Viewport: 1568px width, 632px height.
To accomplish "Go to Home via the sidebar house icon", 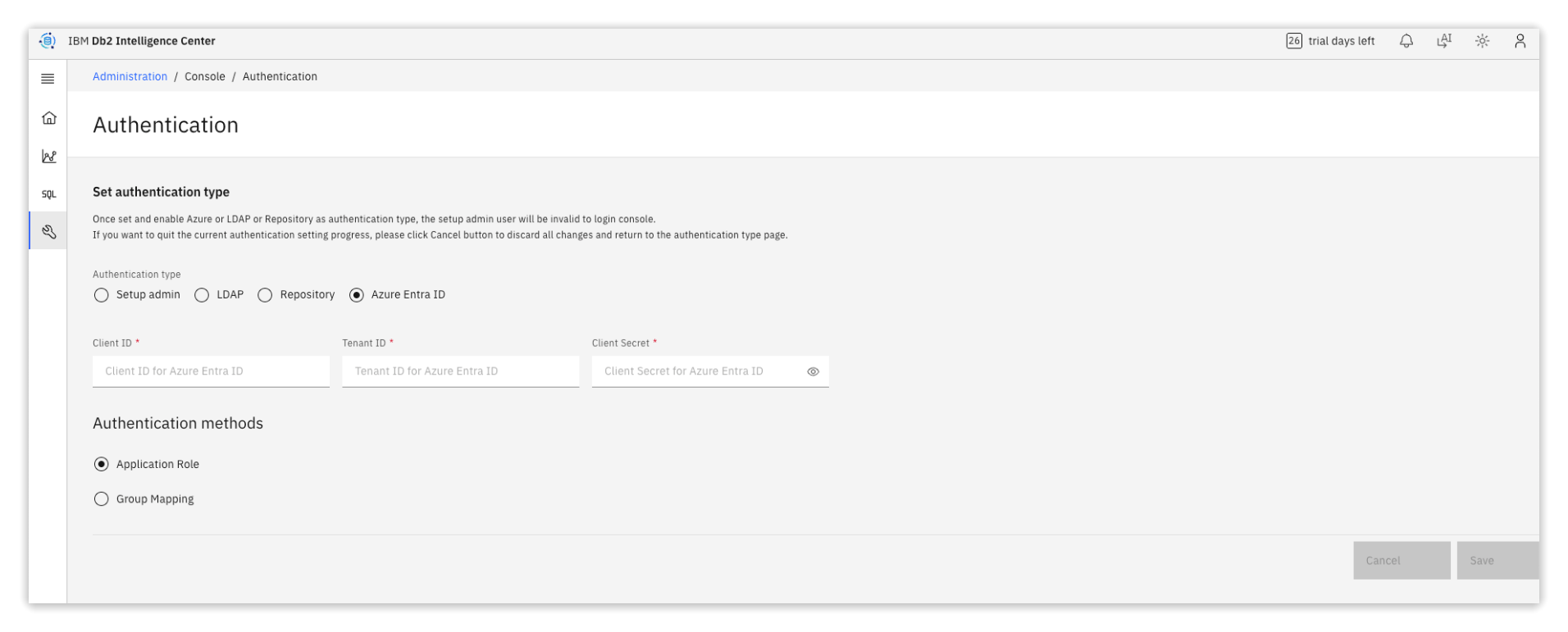I will click(x=48, y=118).
